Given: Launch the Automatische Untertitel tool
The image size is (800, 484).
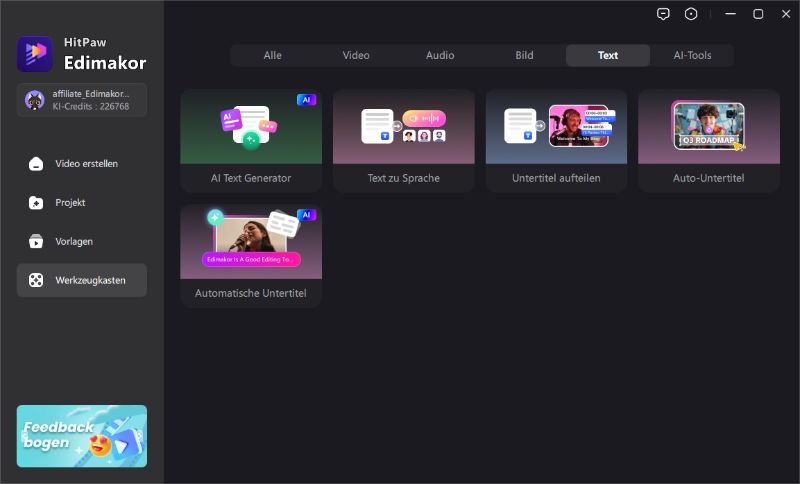Looking at the screenshot, I should click(251, 255).
